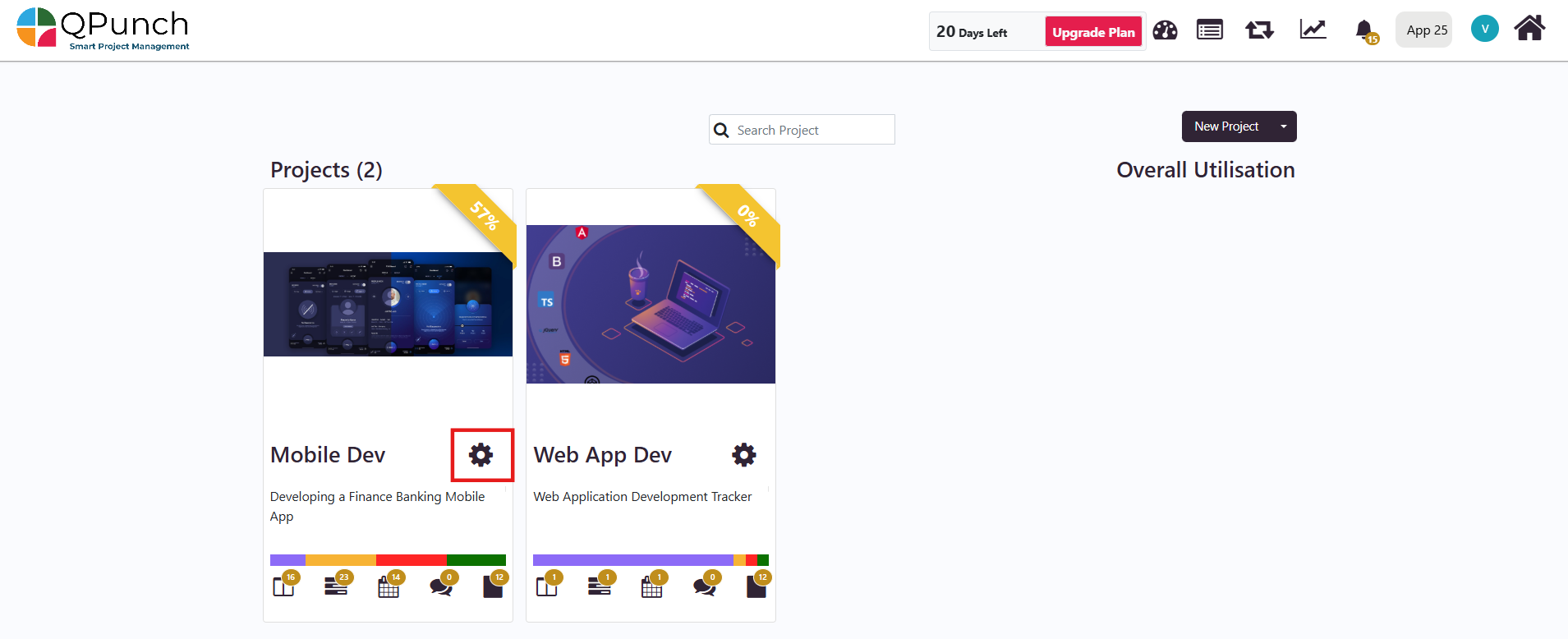Click the 0% completion ribbon
This screenshot has width=1568, height=639.
747,216
